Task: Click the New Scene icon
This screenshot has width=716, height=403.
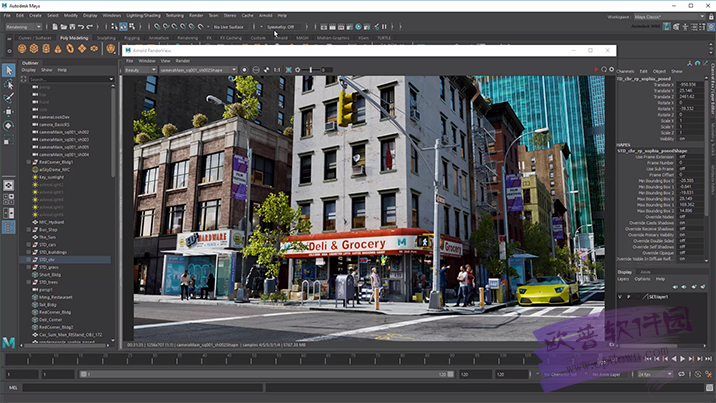Action: tap(55, 27)
